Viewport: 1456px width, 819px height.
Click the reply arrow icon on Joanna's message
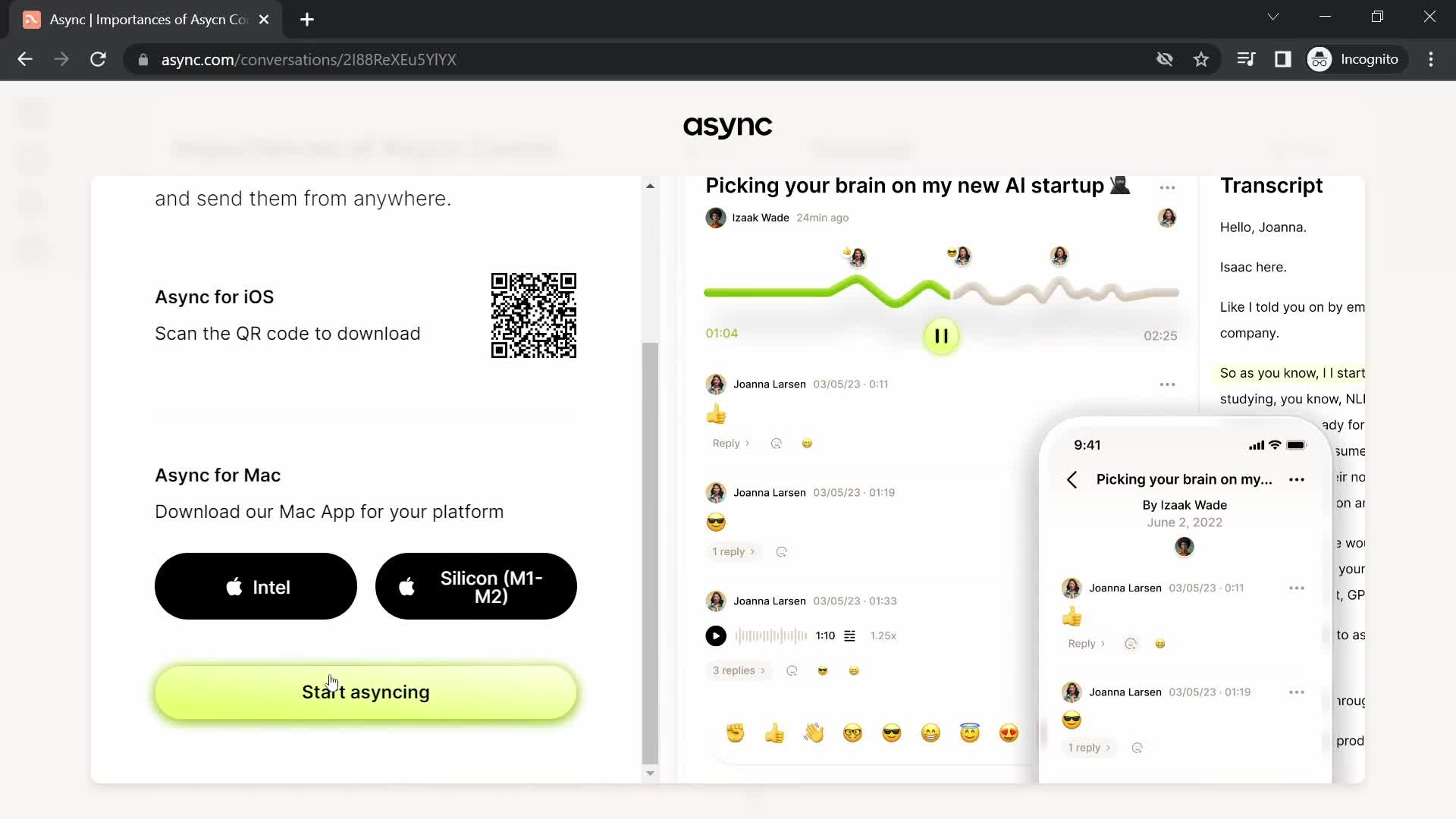(x=749, y=443)
